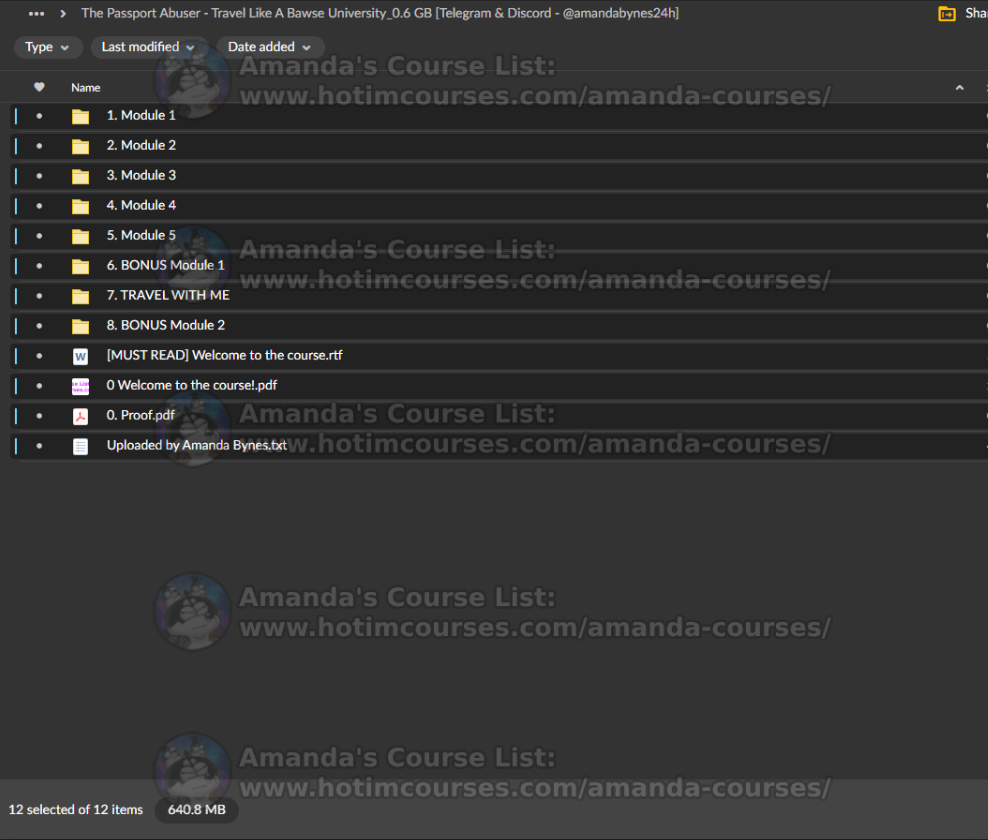Click the share folder icon at top right
The image size is (988, 840).
(x=946, y=14)
